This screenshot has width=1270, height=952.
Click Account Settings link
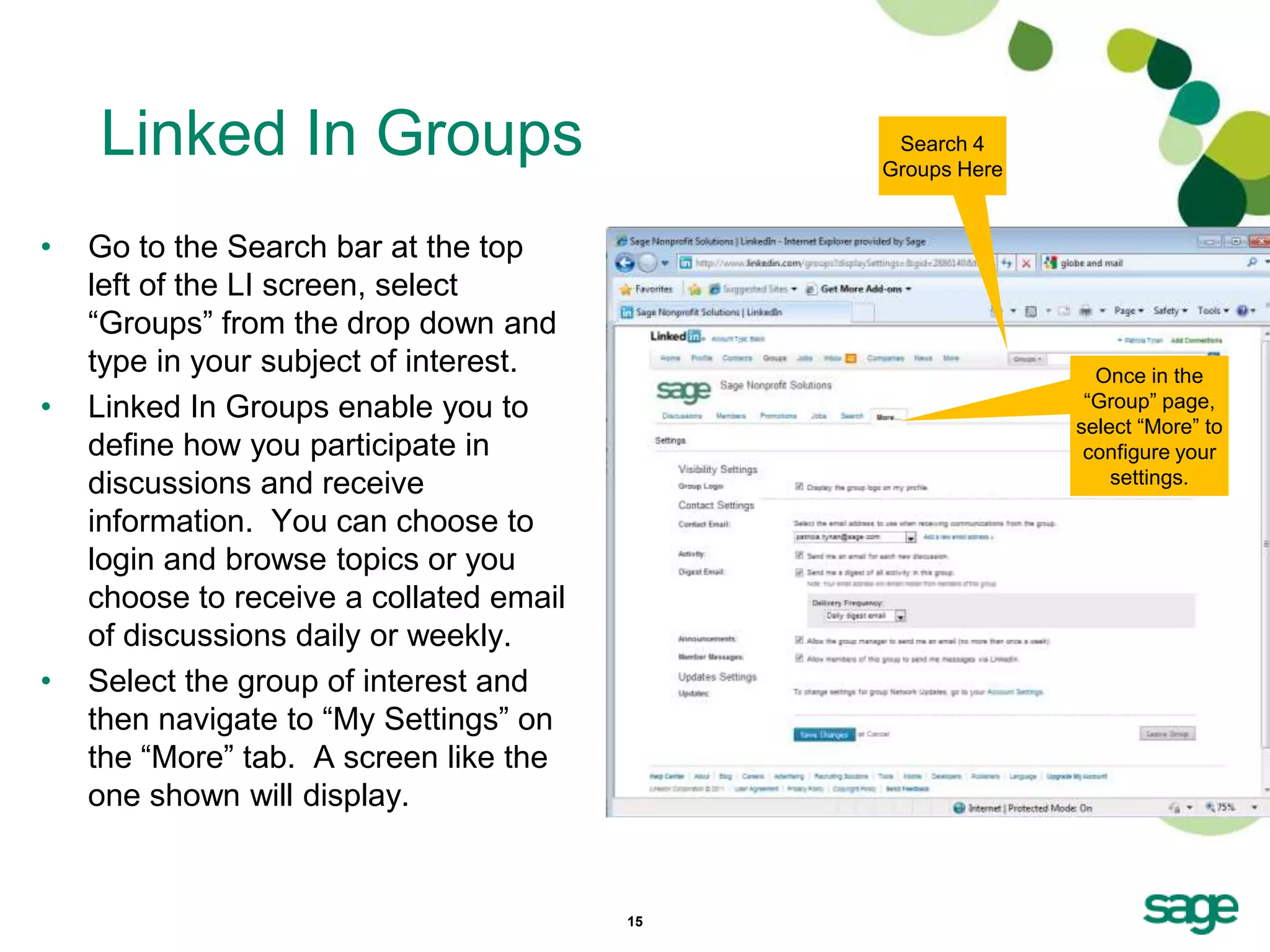1015,692
